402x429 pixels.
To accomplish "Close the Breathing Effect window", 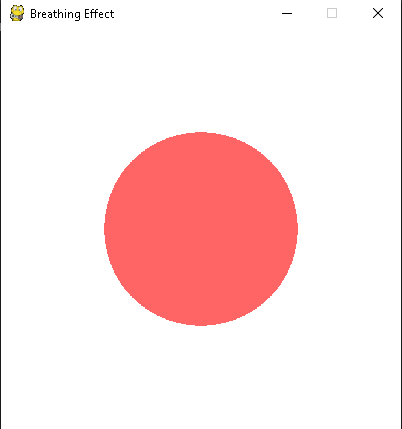I will (x=378, y=13).
